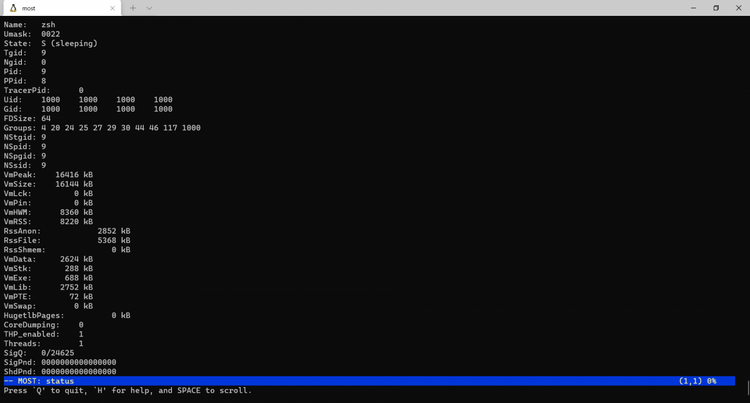This screenshot has width=750, height=403.
Task: Expand the new tab profile dropdown
Action: (x=149, y=8)
